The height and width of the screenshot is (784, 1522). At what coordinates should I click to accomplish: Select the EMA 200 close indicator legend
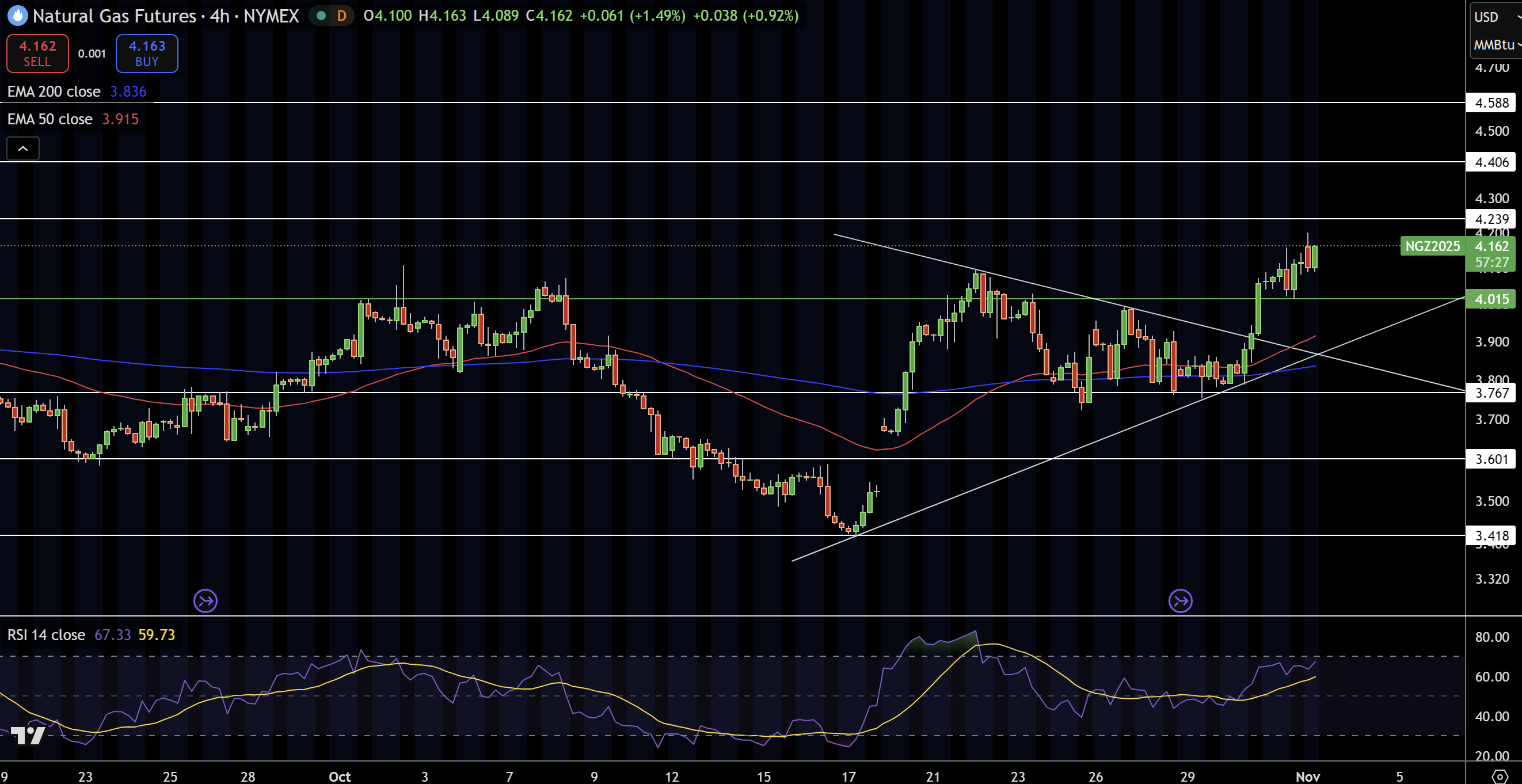point(77,92)
